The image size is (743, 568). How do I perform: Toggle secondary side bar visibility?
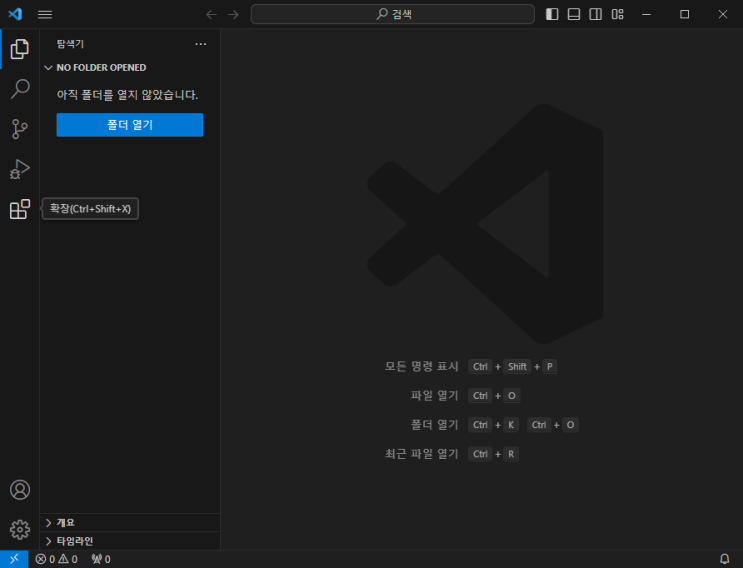coord(596,14)
